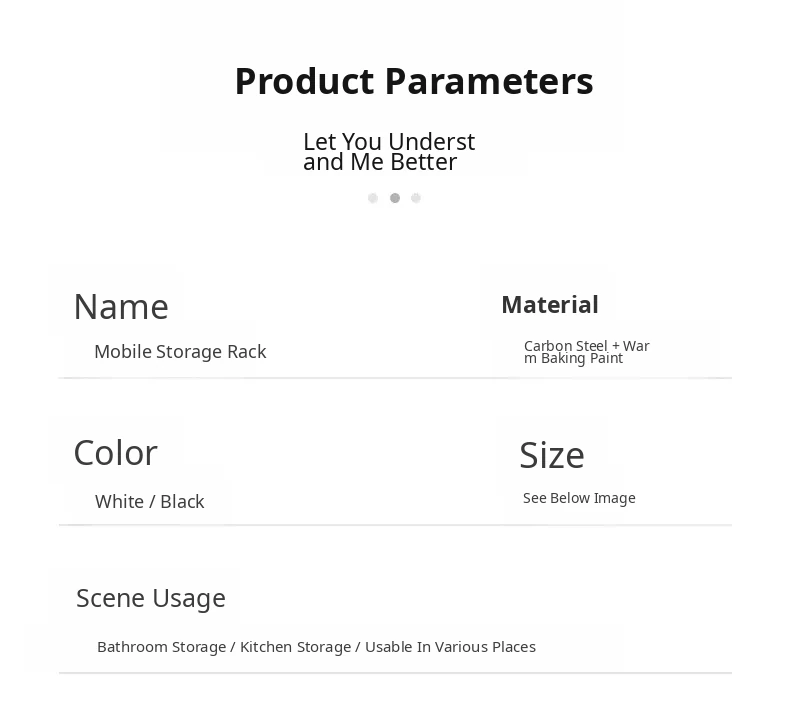790x713 pixels.
Task: Click the See Below Image text
Action: pyautogui.click(x=579, y=498)
